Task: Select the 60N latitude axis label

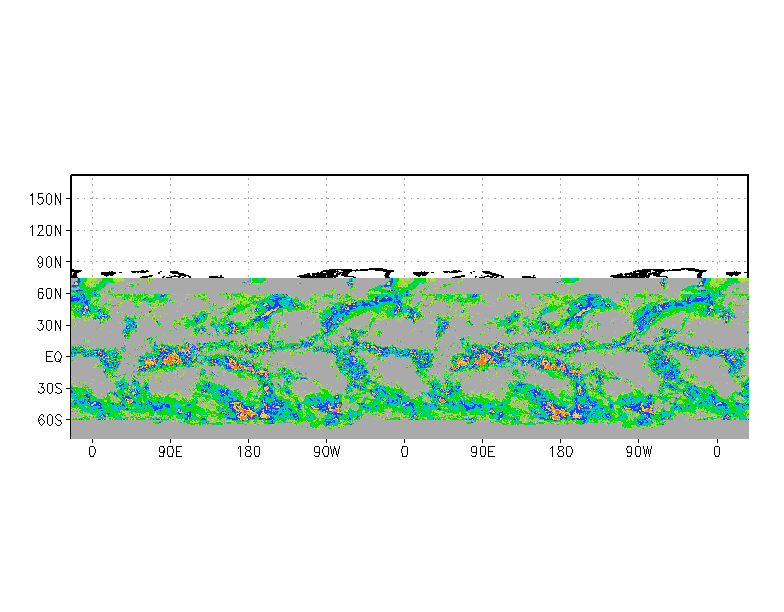Action: [50, 294]
